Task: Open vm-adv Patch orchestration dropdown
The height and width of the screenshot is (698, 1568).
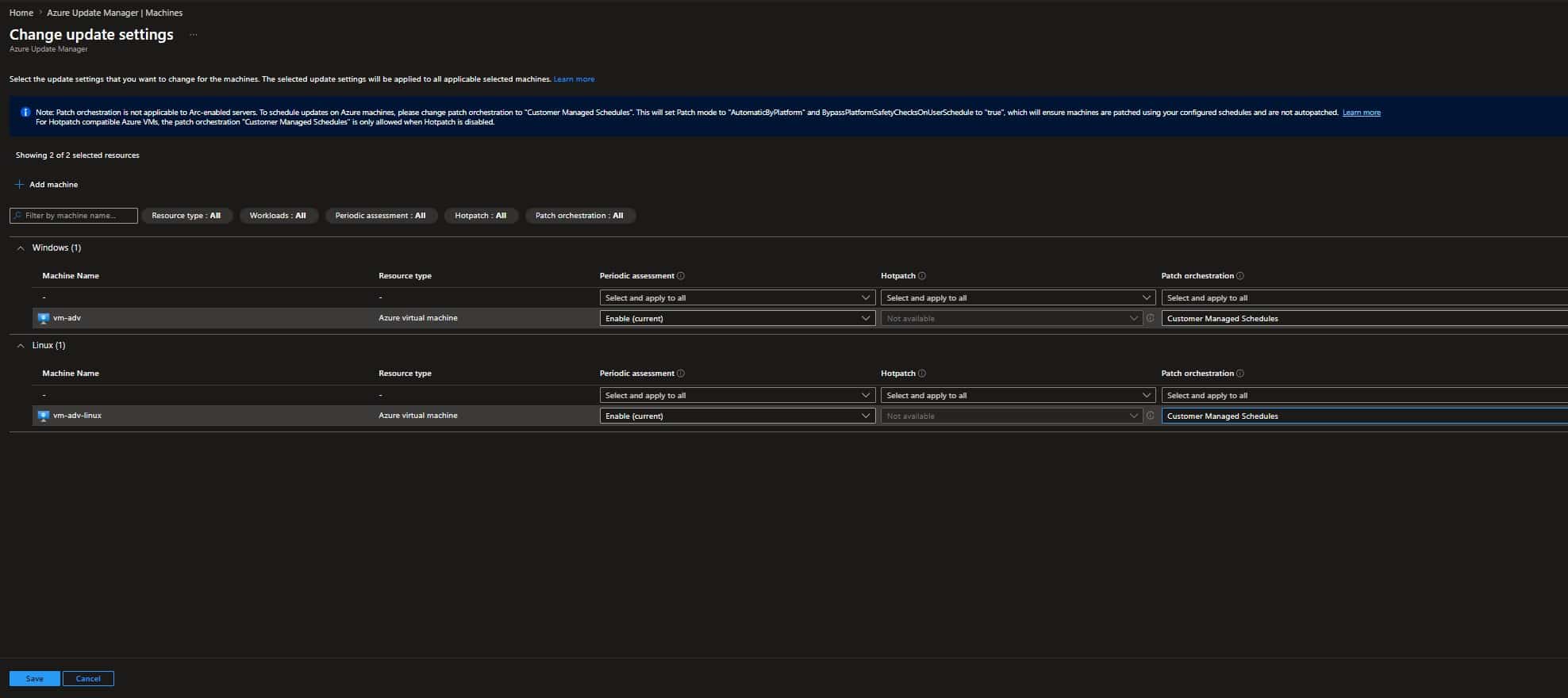Action: (1365, 318)
